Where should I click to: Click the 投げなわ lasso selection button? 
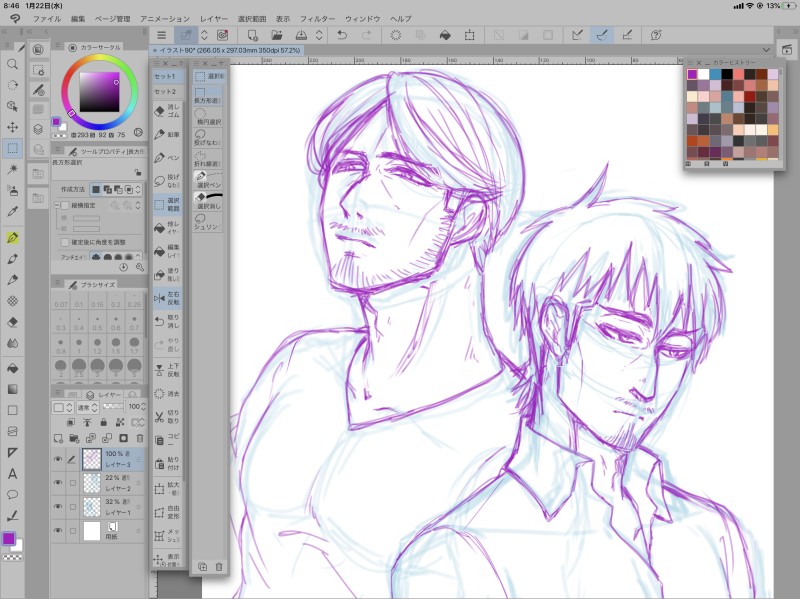pos(208,138)
